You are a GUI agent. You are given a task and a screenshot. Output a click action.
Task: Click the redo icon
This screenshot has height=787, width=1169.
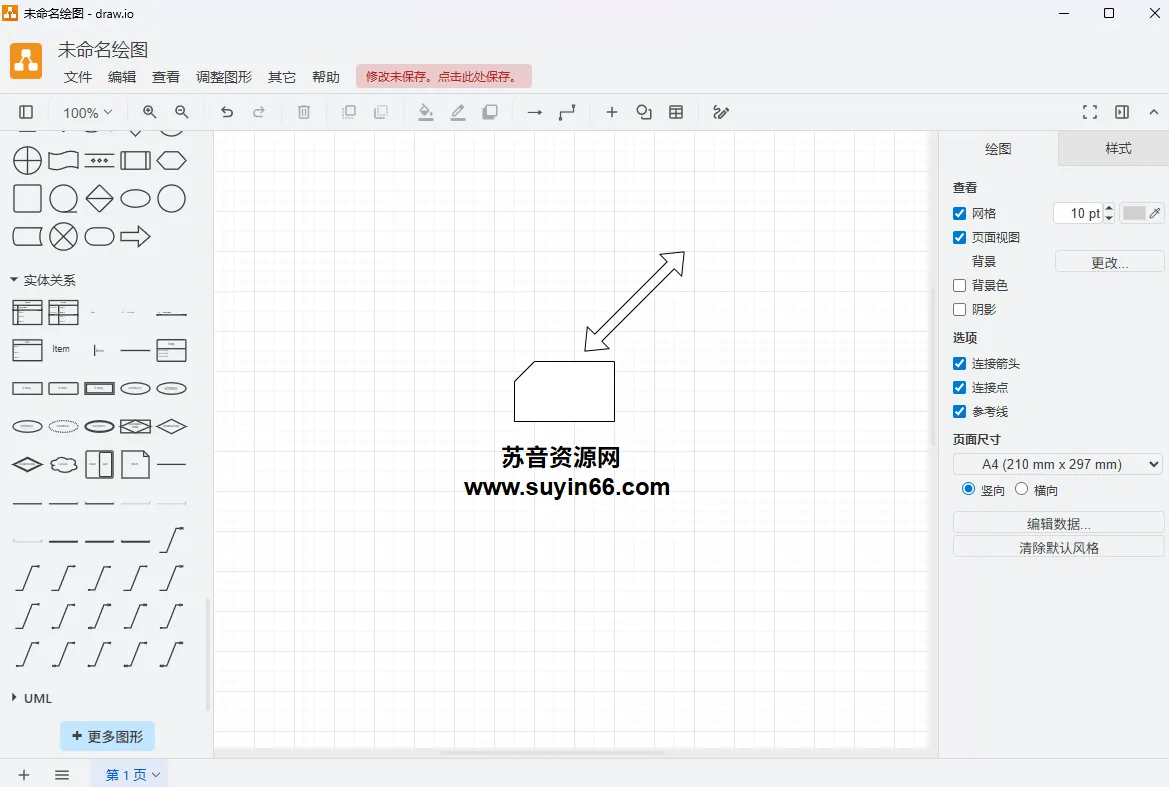[x=259, y=112]
